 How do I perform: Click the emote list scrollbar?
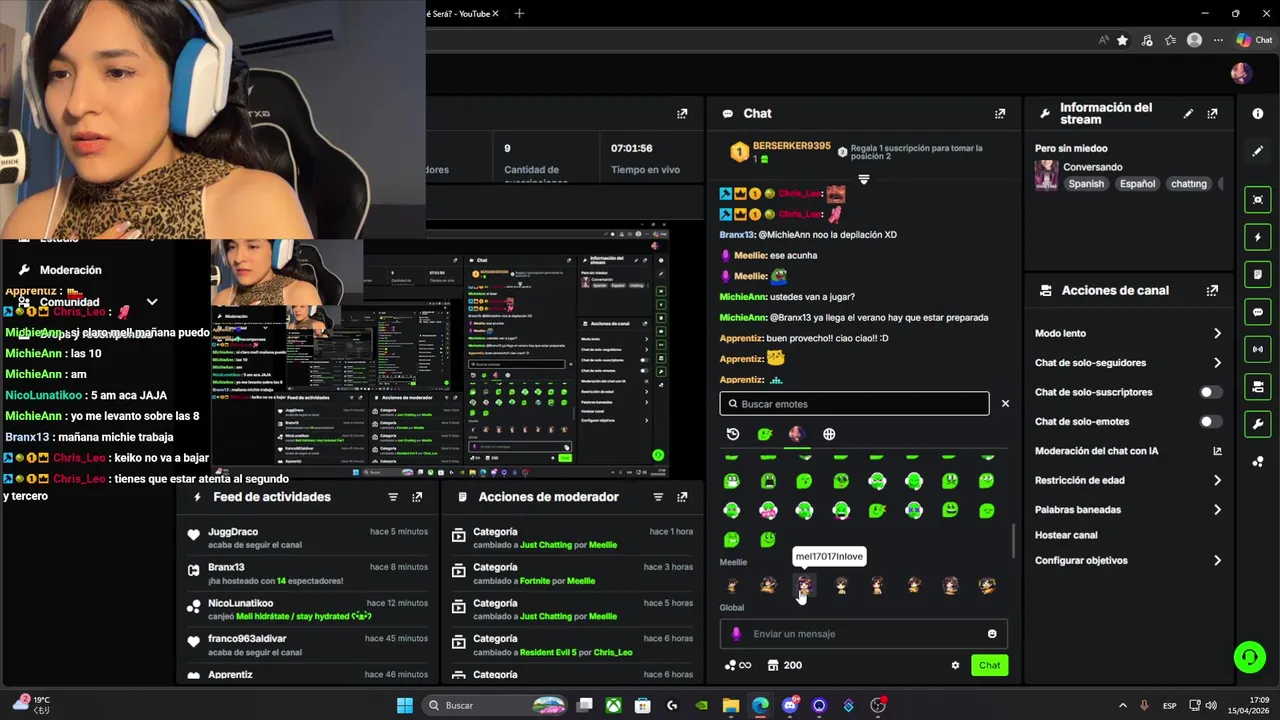click(x=1013, y=541)
